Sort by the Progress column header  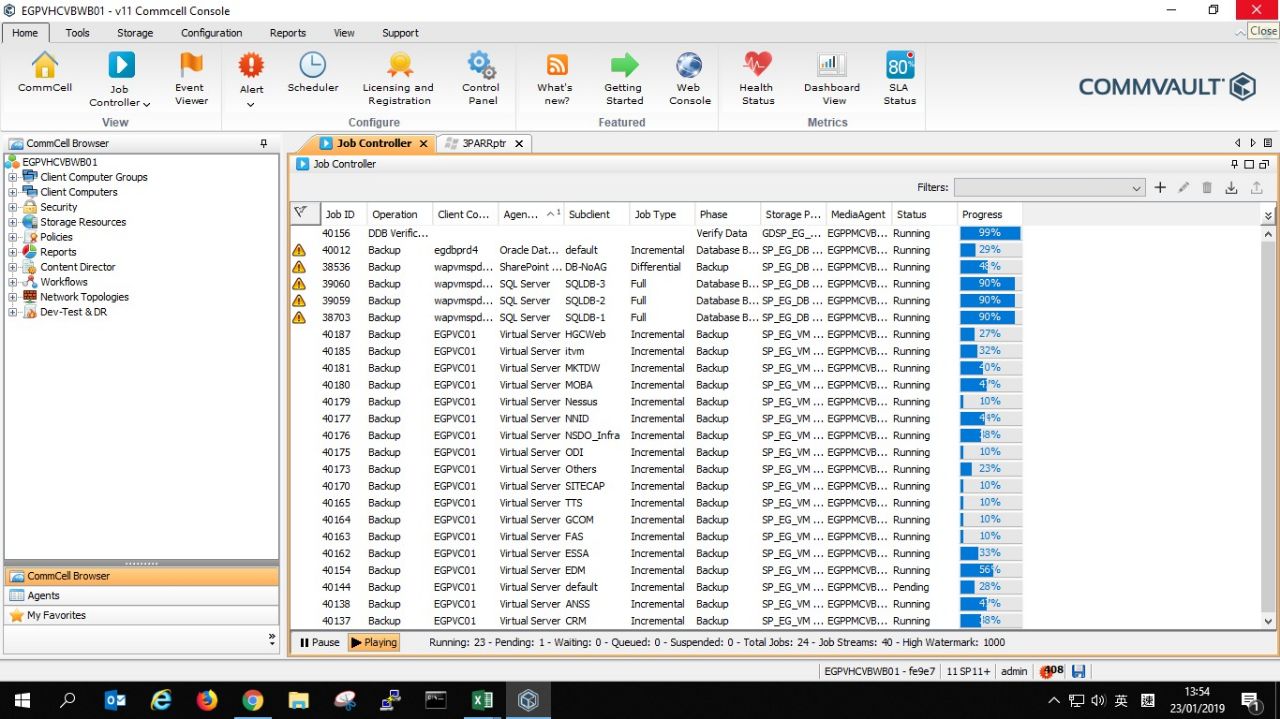(x=988, y=214)
